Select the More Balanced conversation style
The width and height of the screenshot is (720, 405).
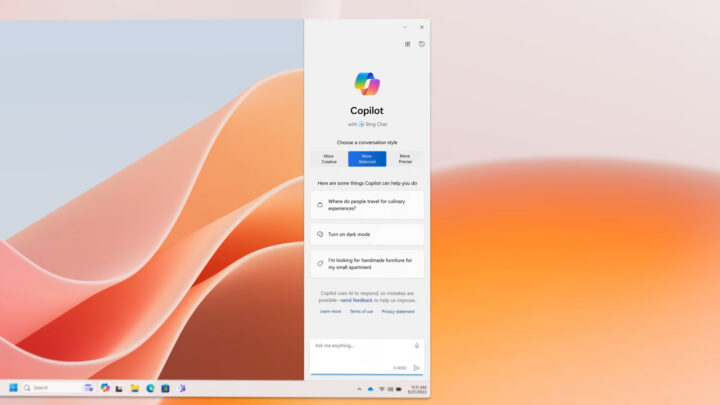[367, 158]
